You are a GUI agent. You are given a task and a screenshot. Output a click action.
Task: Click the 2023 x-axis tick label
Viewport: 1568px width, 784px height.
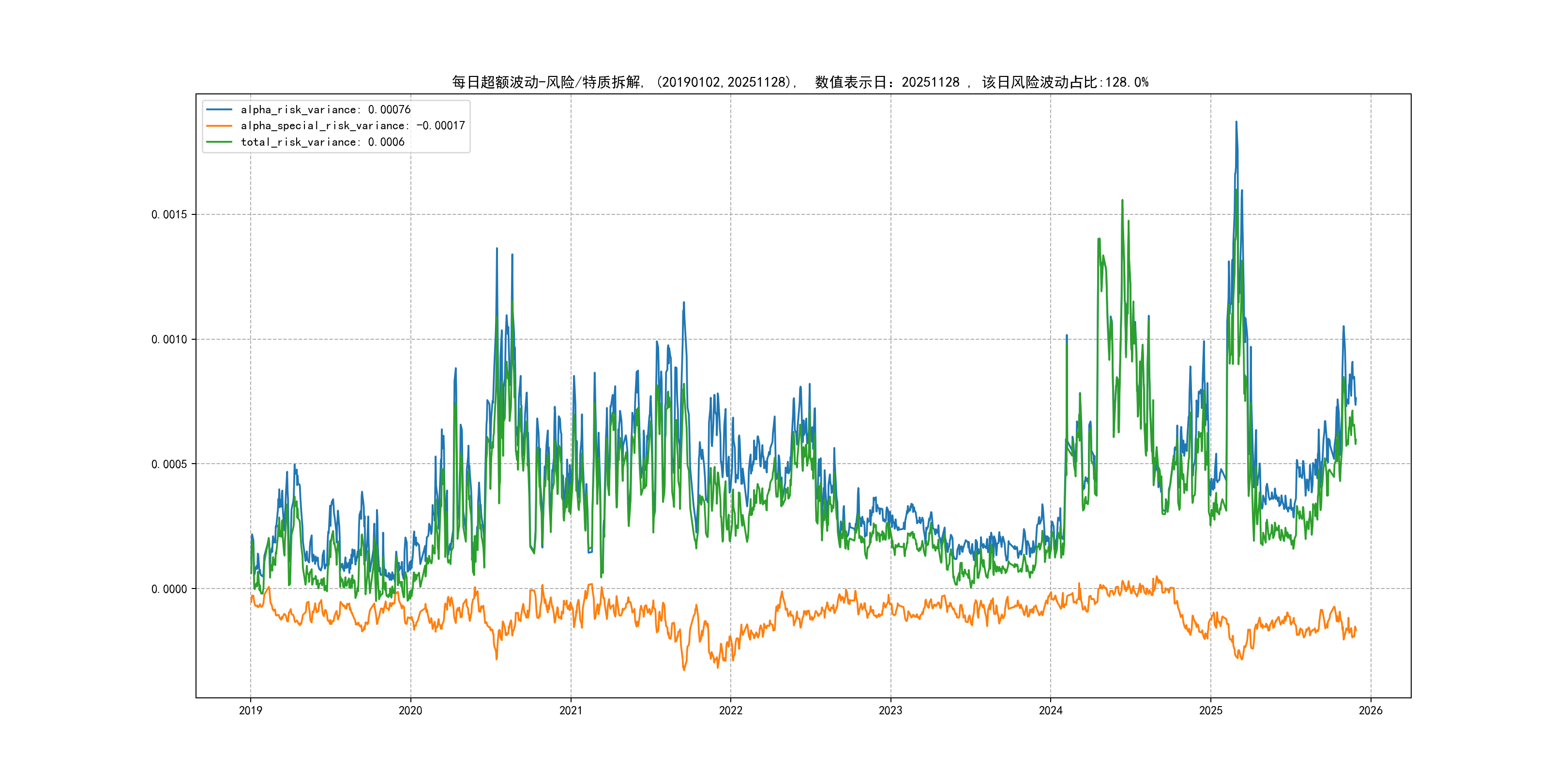(x=890, y=710)
